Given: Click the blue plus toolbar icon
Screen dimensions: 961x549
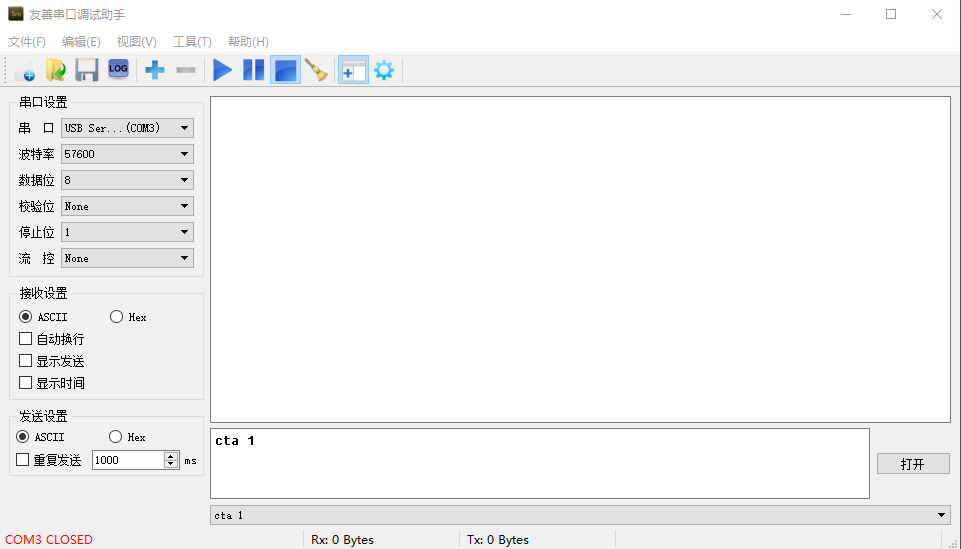Looking at the screenshot, I should pyautogui.click(x=155, y=70).
